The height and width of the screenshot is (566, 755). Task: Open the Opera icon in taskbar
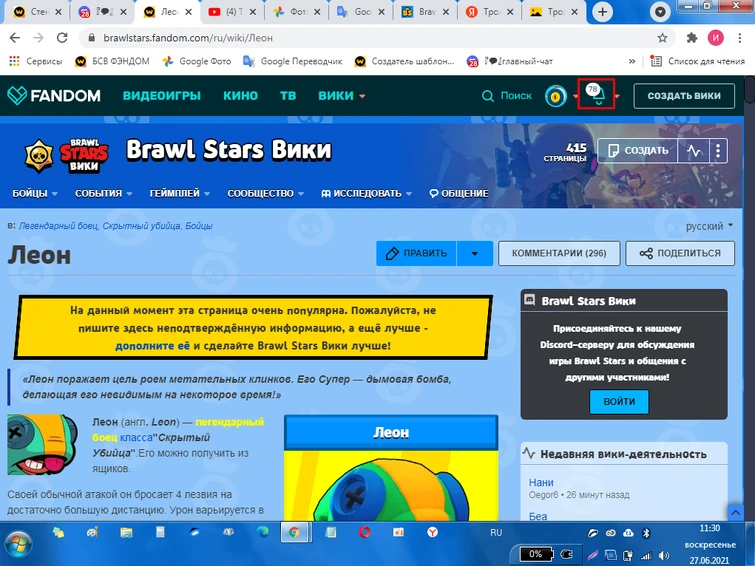[x=364, y=532]
